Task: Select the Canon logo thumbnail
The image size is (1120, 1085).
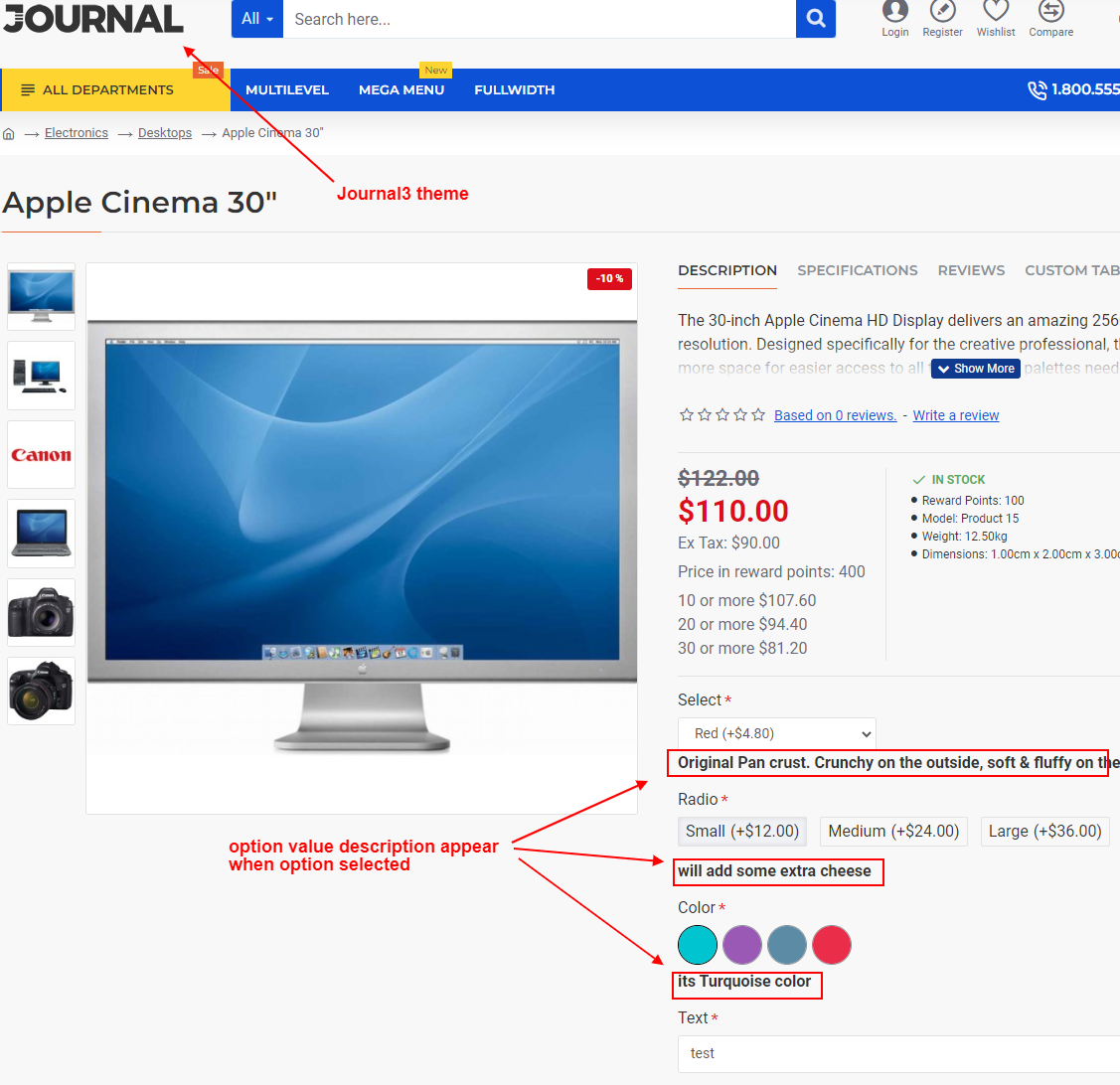Action: coord(42,455)
